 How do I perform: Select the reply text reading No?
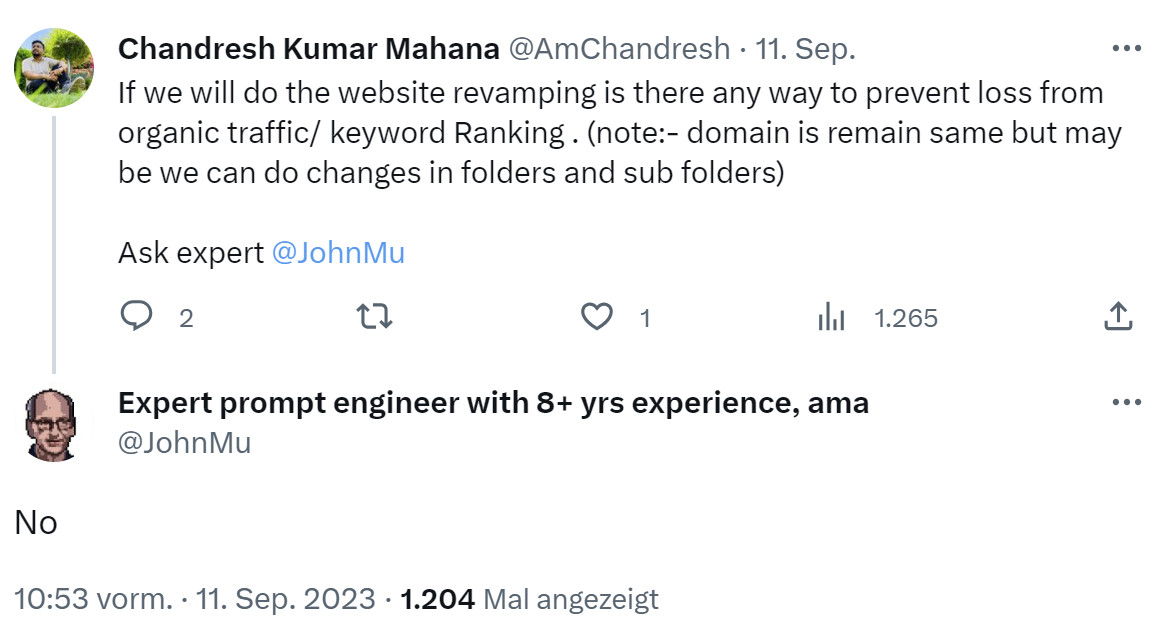tap(36, 522)
